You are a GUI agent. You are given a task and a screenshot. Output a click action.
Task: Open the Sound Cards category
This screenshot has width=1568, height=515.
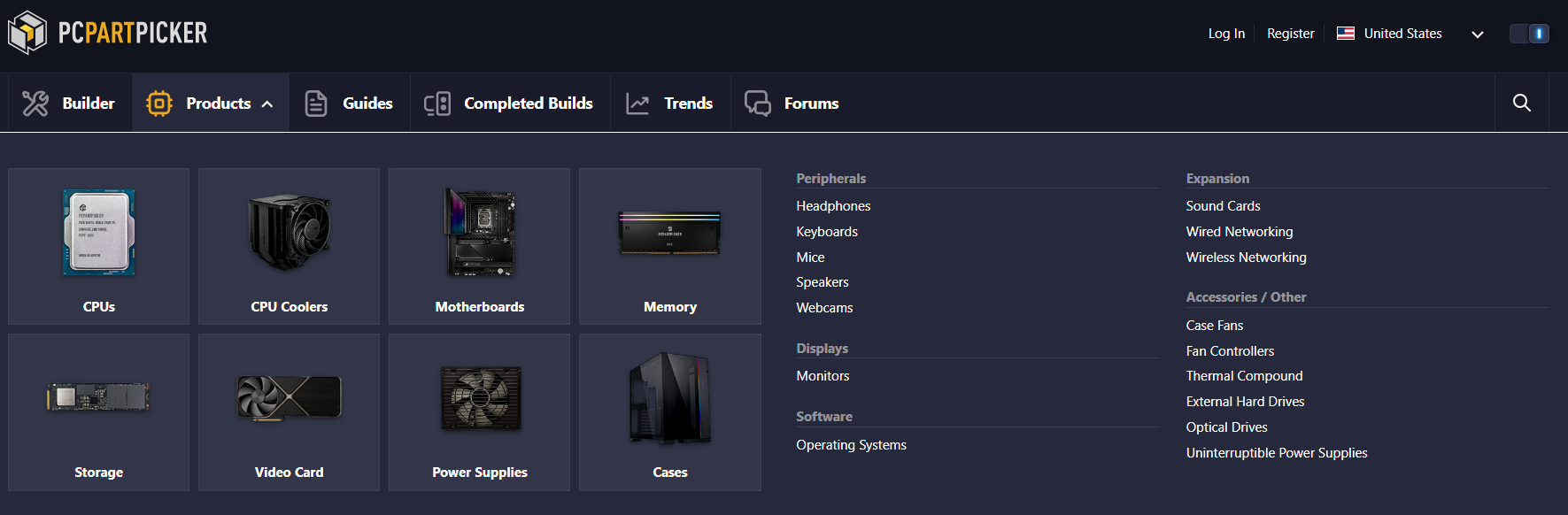coord(1223,206)
